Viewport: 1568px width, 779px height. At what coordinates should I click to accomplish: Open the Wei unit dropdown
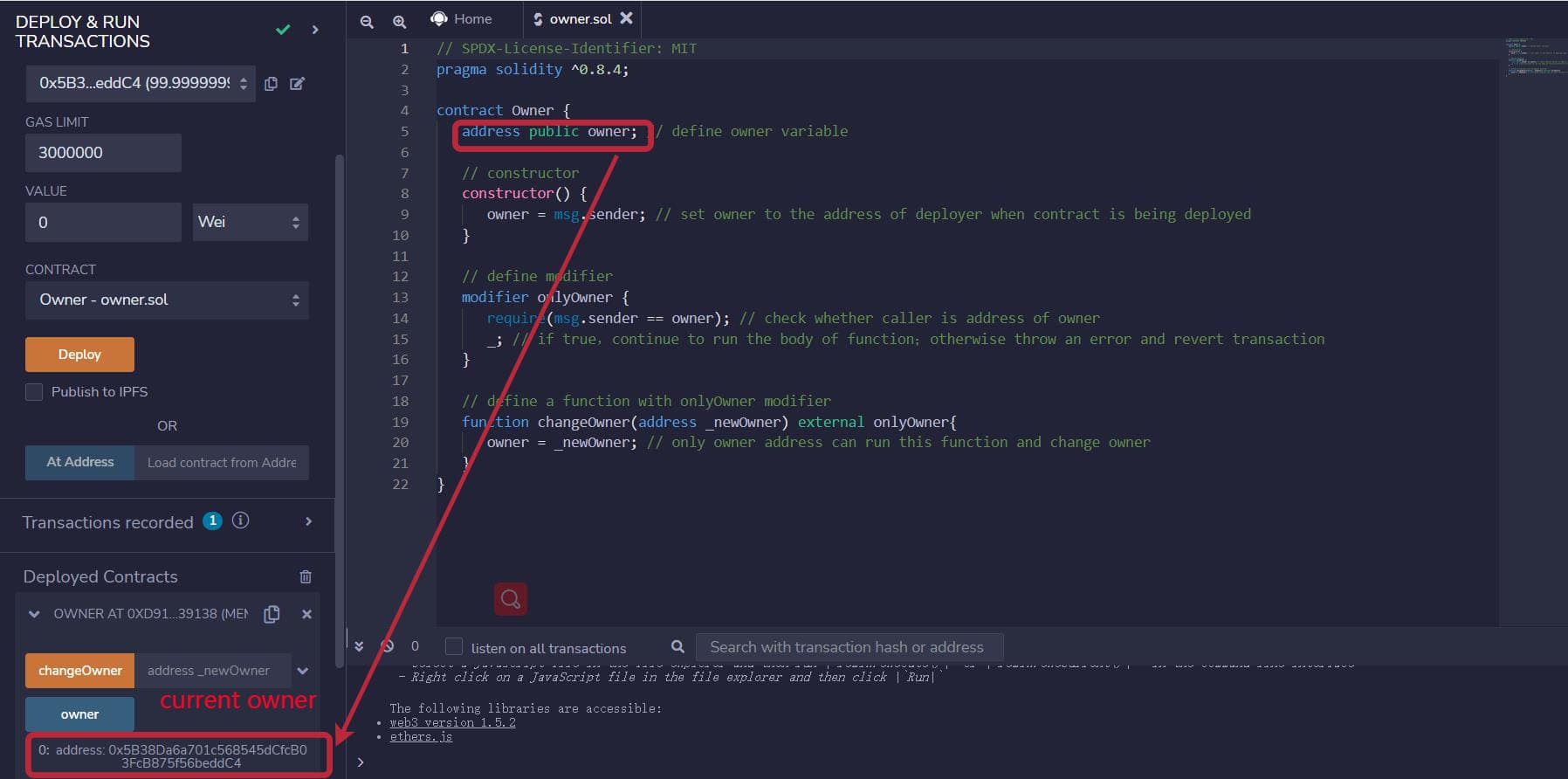pos(250,222)
